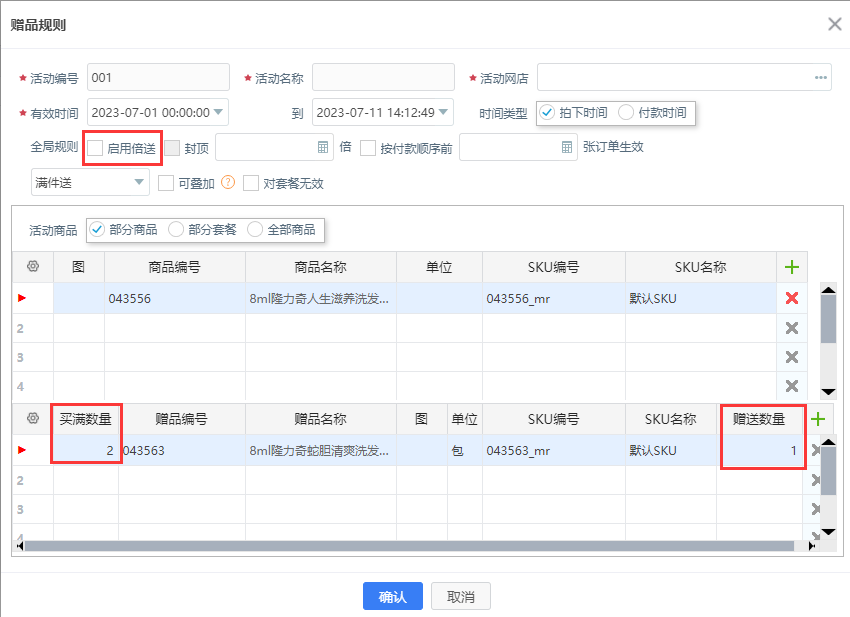
Task: Click the 活动网店 input field
Action: point(684,78)
